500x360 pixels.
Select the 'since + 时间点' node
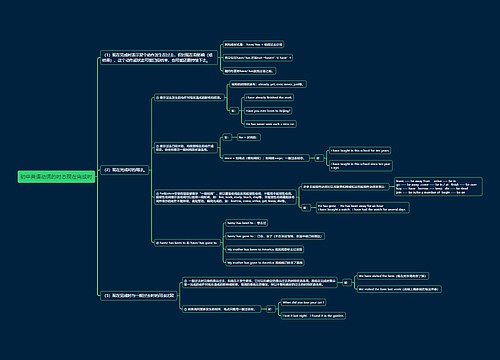(x=264, y=158)
